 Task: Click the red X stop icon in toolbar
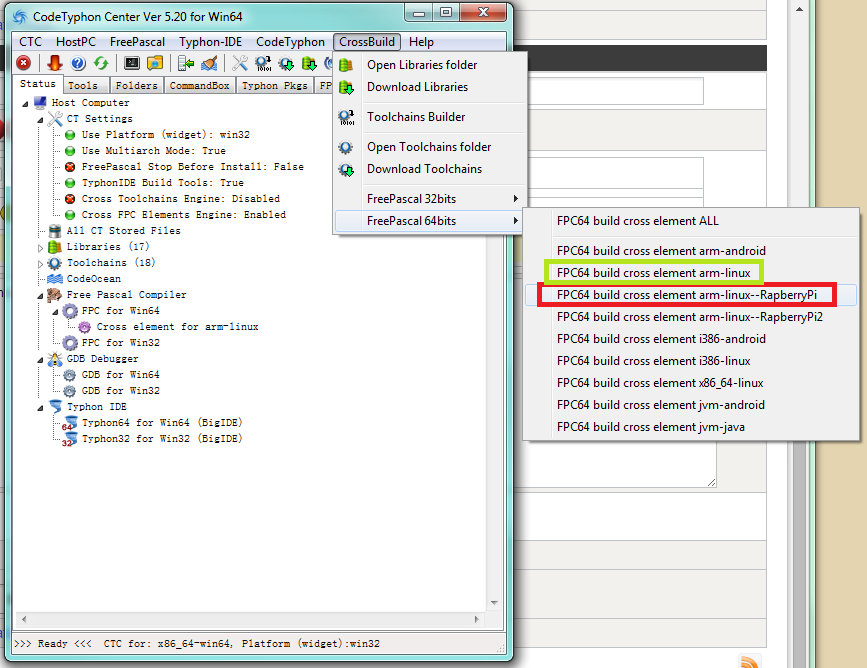coord(23,63)
